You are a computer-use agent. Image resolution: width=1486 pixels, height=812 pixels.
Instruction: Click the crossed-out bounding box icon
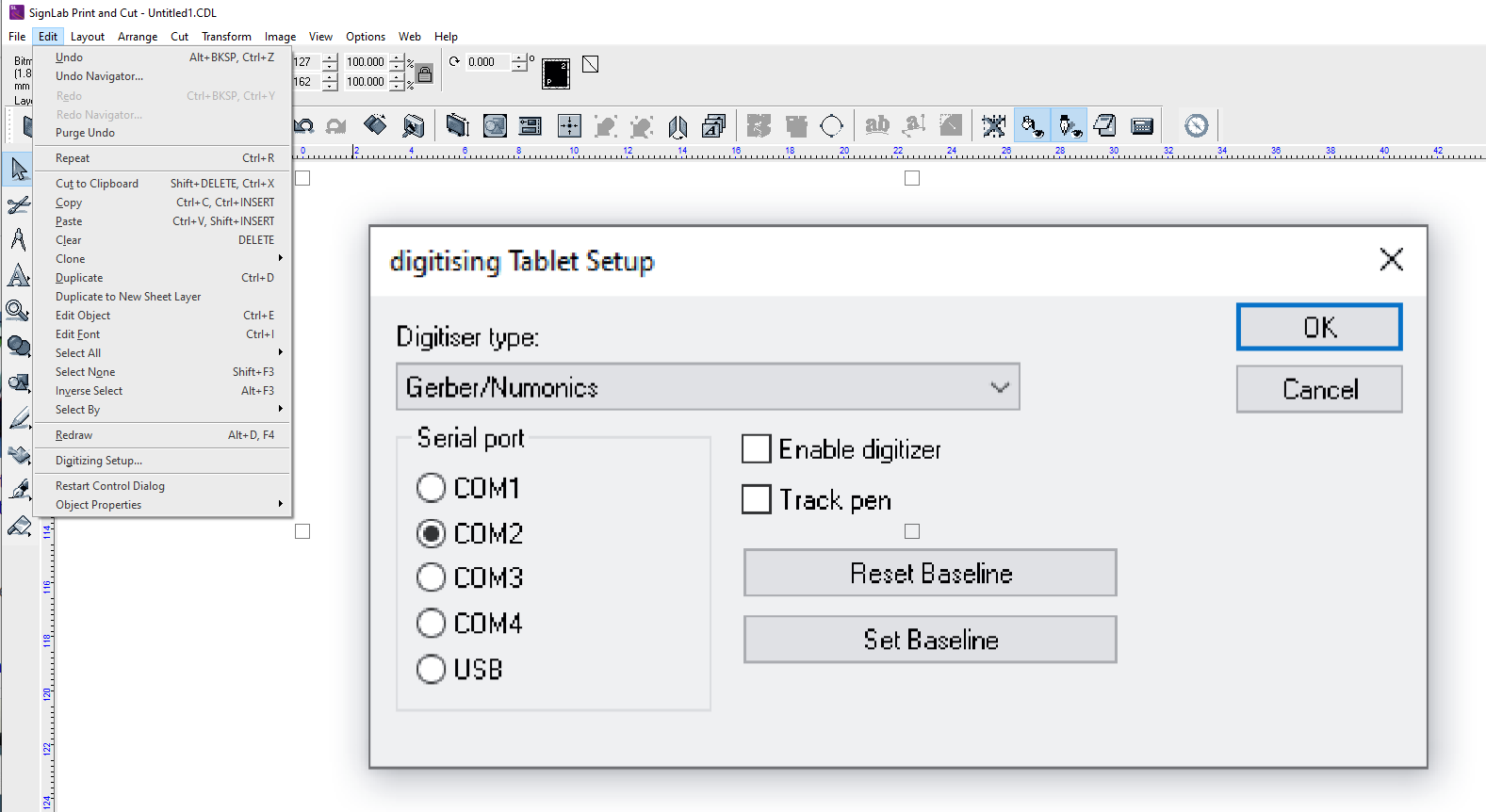click(x=993, y=125)
